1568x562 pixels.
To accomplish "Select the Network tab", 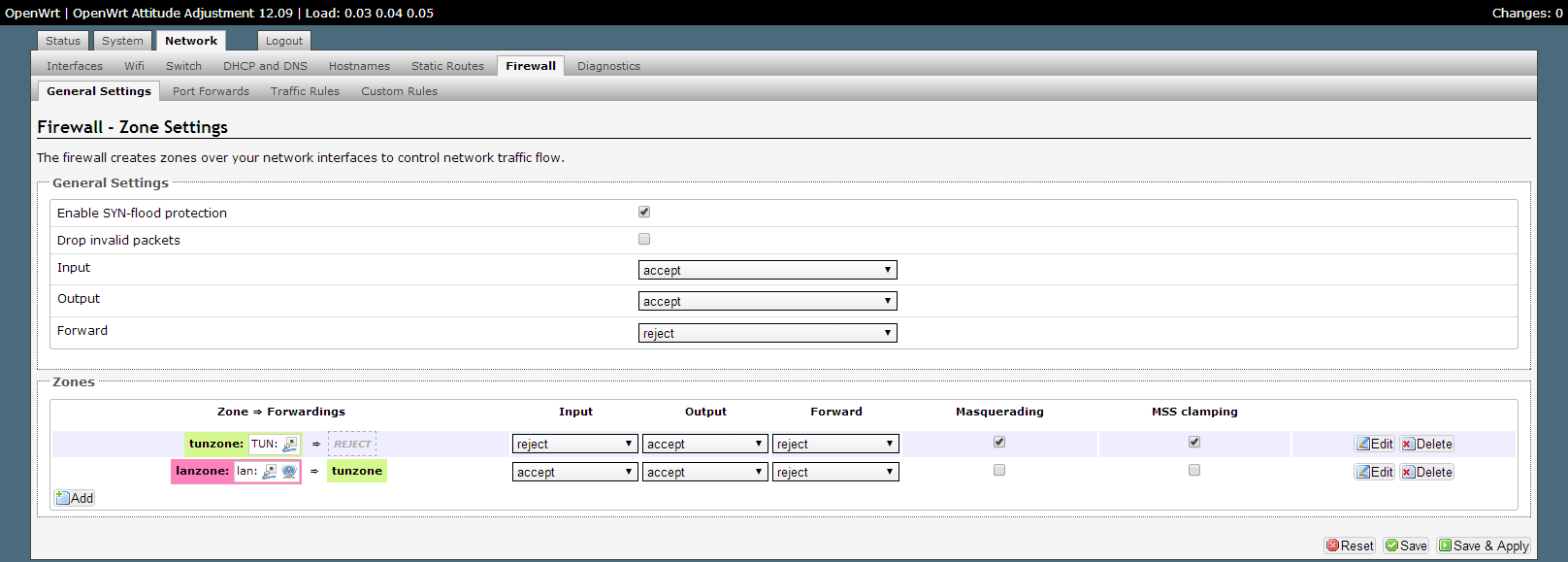I will [x=191, y=41].
